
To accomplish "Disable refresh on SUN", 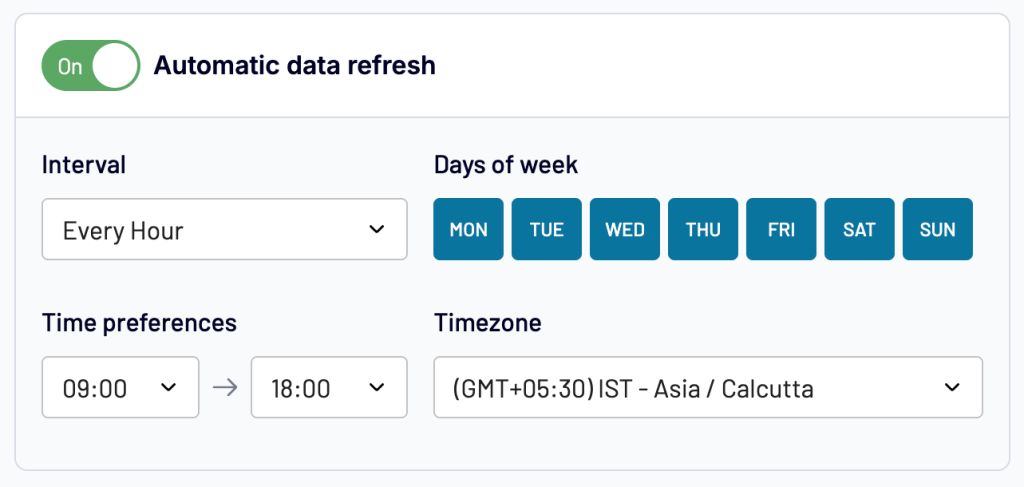I will pyautogui.click(x=937, y=230).
